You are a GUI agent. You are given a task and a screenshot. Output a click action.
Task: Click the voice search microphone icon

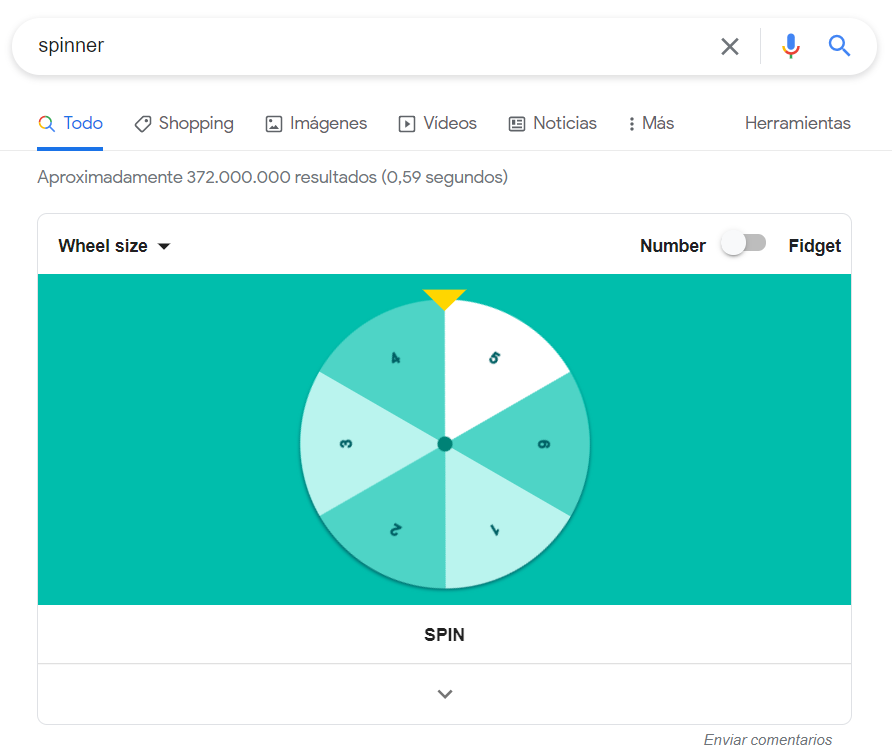791,46
